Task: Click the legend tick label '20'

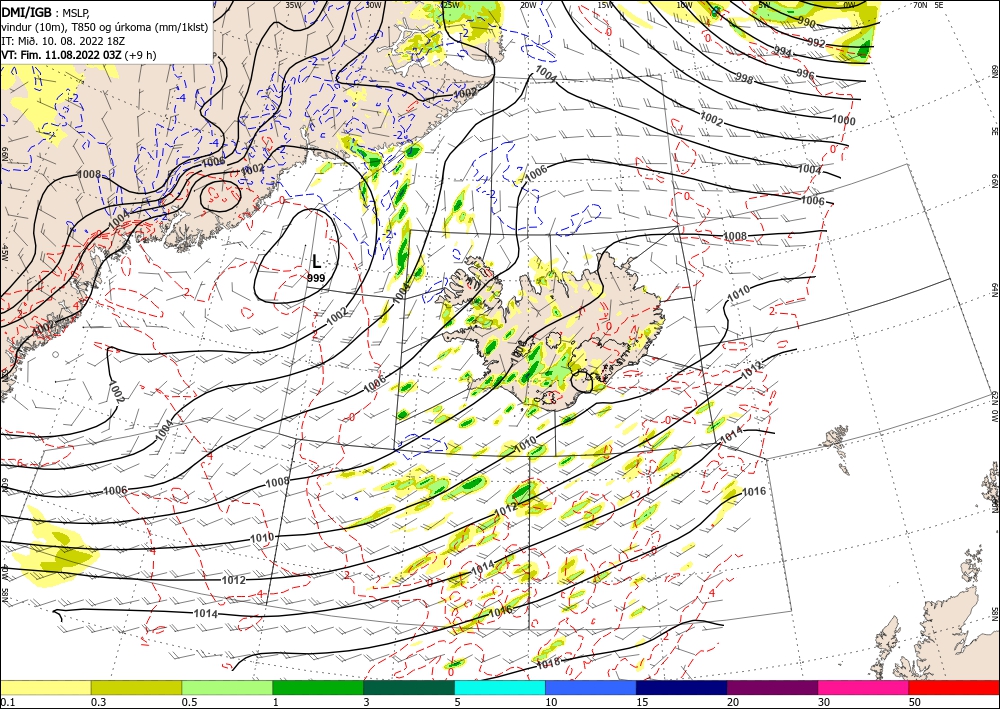Action: 733,702
